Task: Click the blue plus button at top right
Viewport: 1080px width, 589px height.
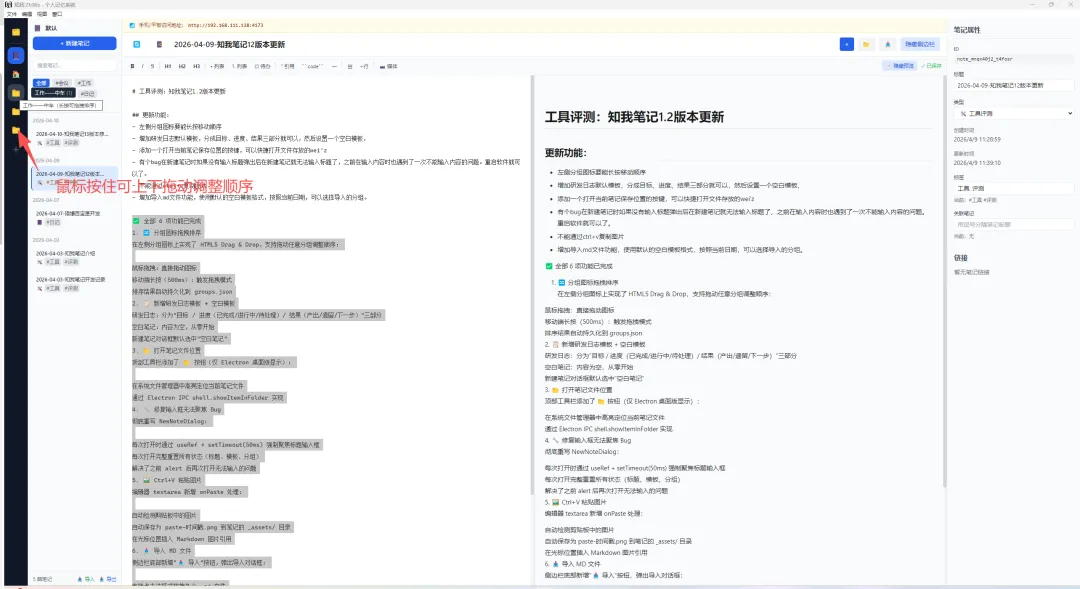Action: pyautogui.click(x=847, y=44)
